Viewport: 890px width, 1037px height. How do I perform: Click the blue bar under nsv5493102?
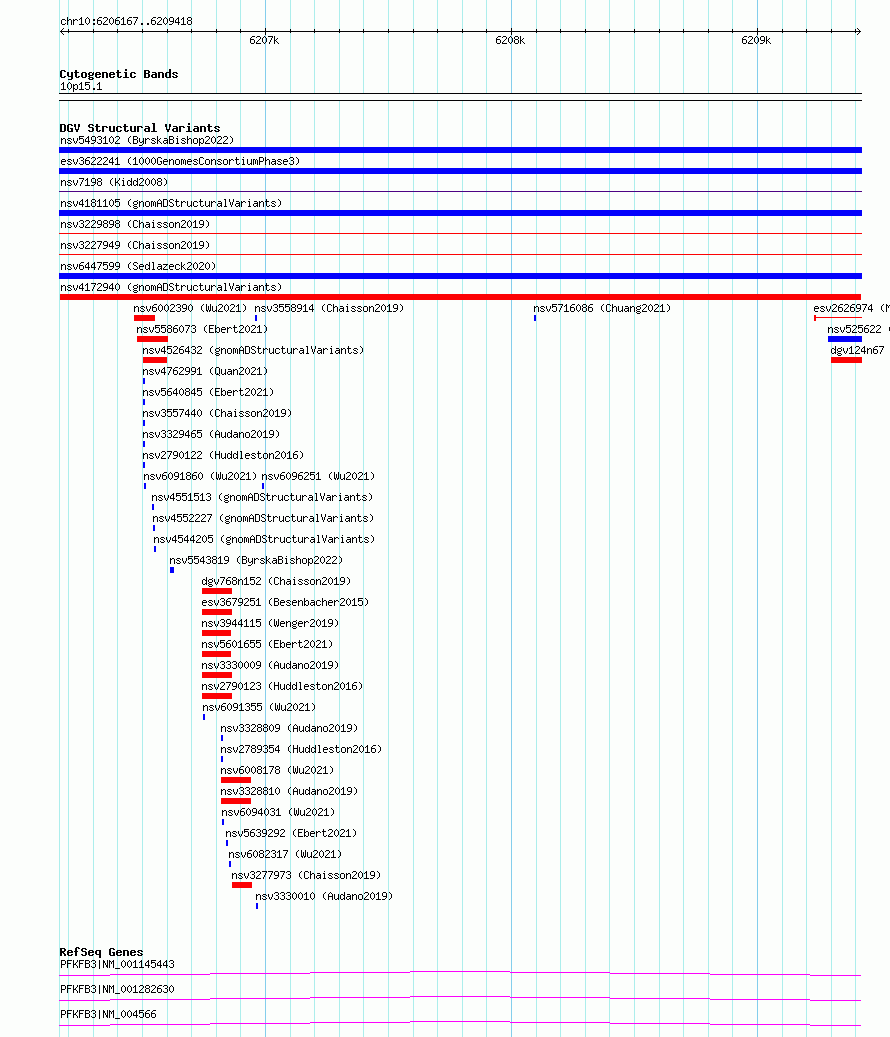(460, 150)
